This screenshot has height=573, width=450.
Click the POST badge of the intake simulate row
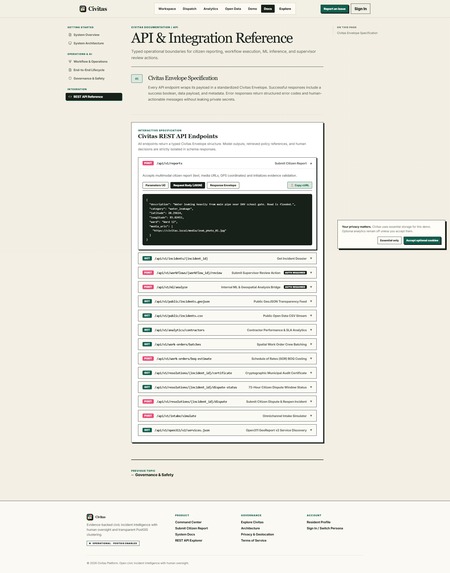[x=148, y=415]
